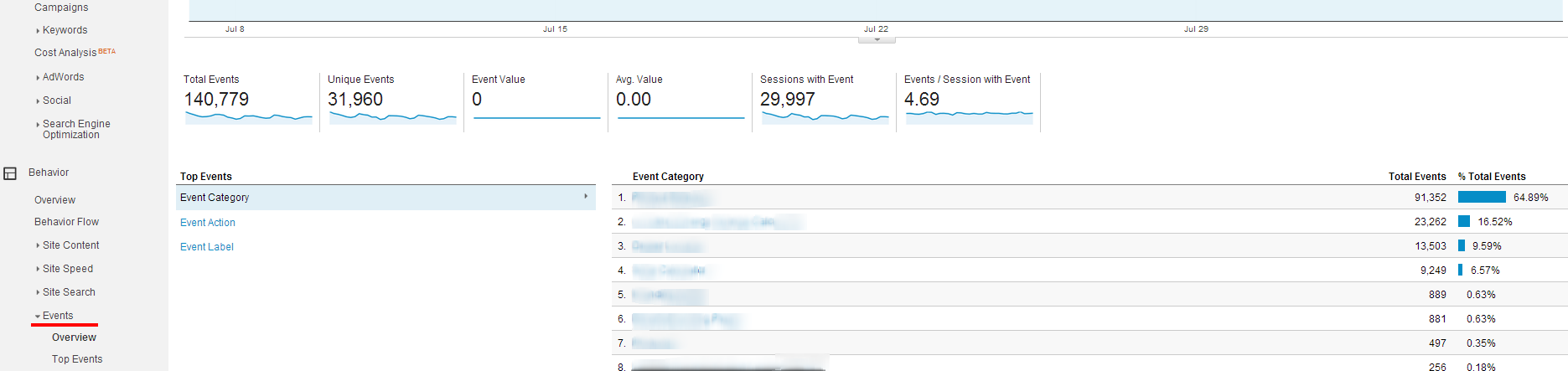
Task: Expand Site Search section
Action: [69, 292]
